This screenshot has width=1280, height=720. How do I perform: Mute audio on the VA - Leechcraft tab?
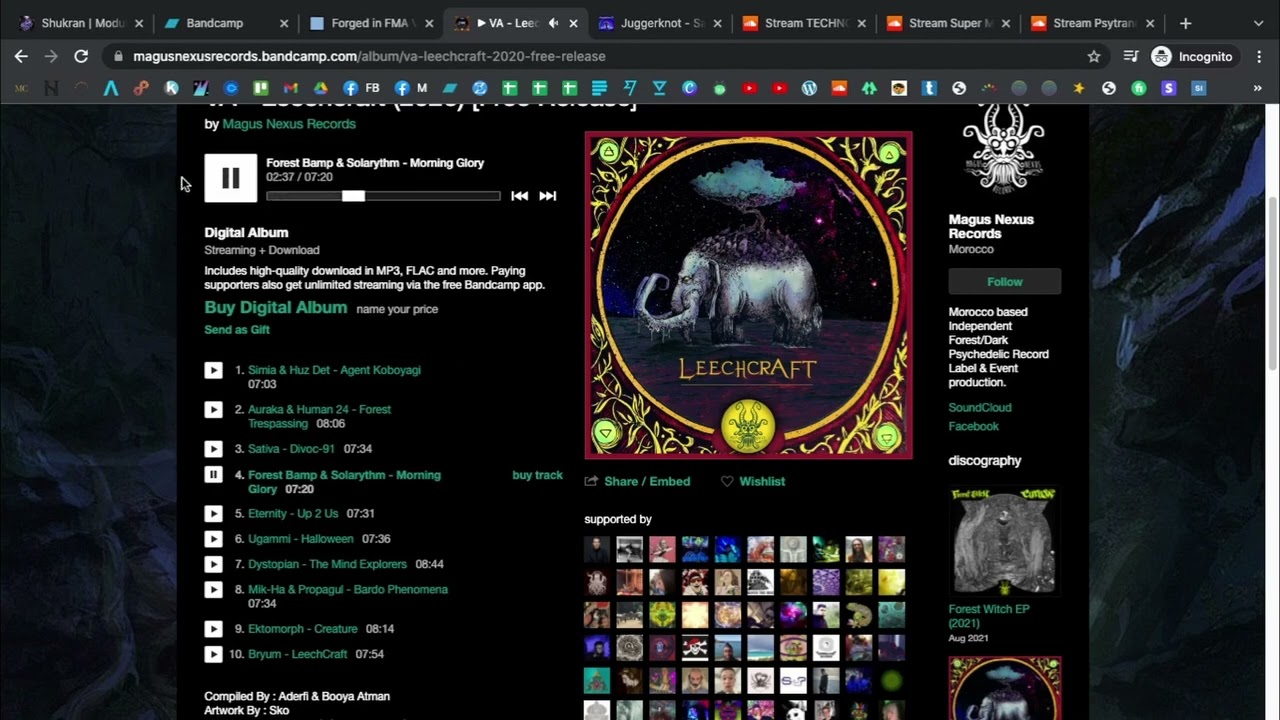point(553,23)
